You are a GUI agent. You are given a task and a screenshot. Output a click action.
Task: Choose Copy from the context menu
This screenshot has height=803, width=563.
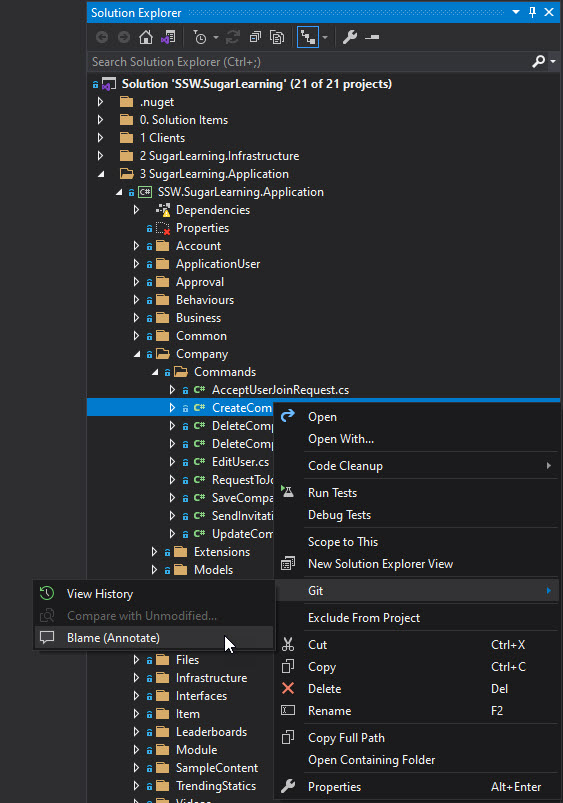tap(416, 667)
